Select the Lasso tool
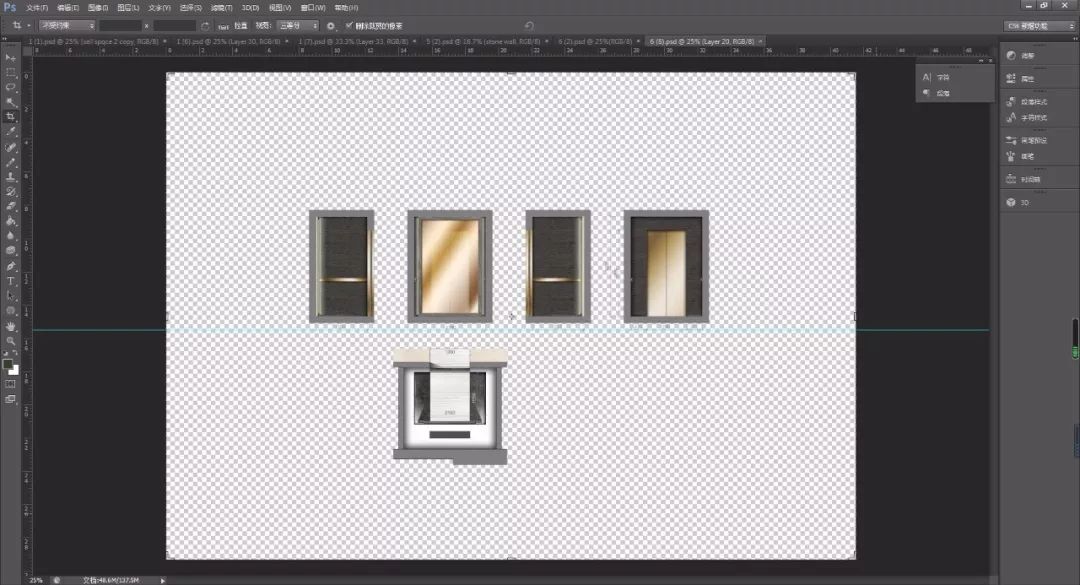 pos(10,88)
